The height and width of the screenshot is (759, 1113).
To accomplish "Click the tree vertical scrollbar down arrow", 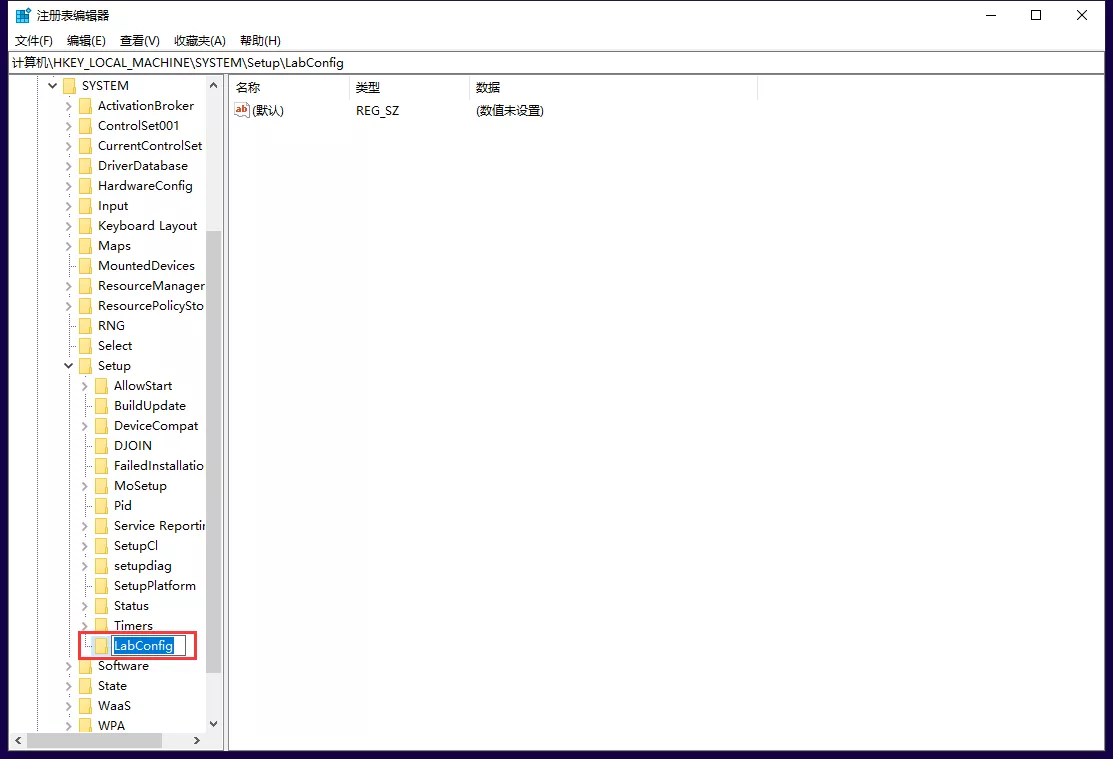I will click(x=213, y=723).
